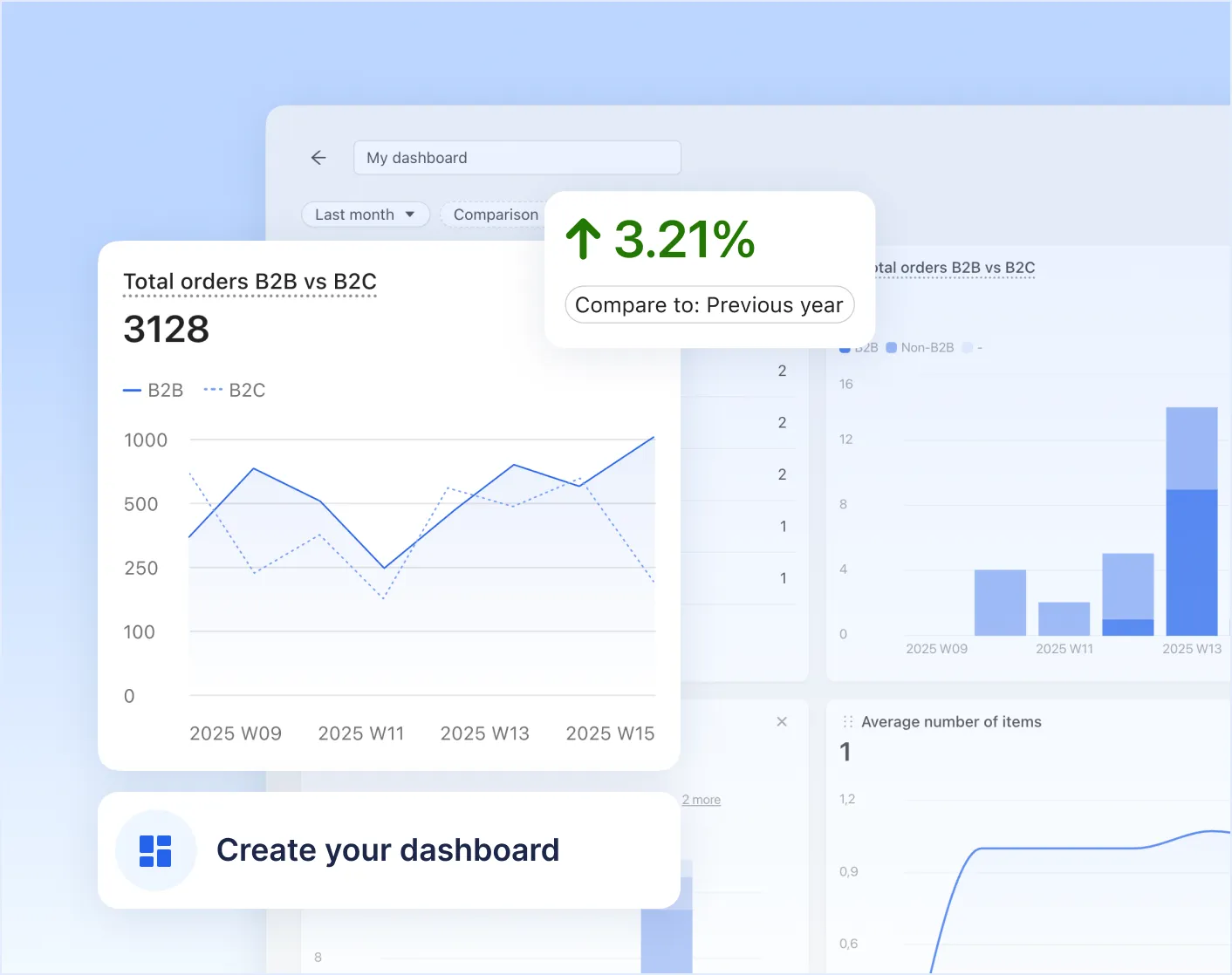Click the back arrow beside My dashboard
Screen dimensions: 1232x975
click(x=318, y=158)
